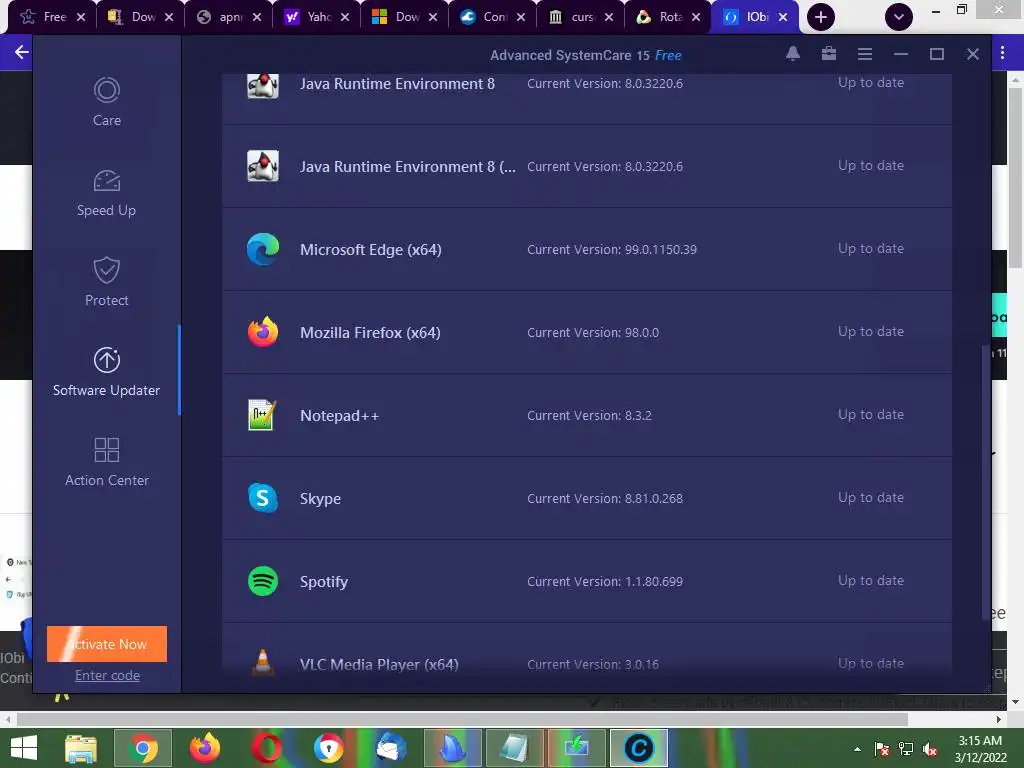Select the Mozilla Firefox (x64) name
The height and width of the screenshot is (768, 1024).
pyautogui.click(x=370, y=332)
